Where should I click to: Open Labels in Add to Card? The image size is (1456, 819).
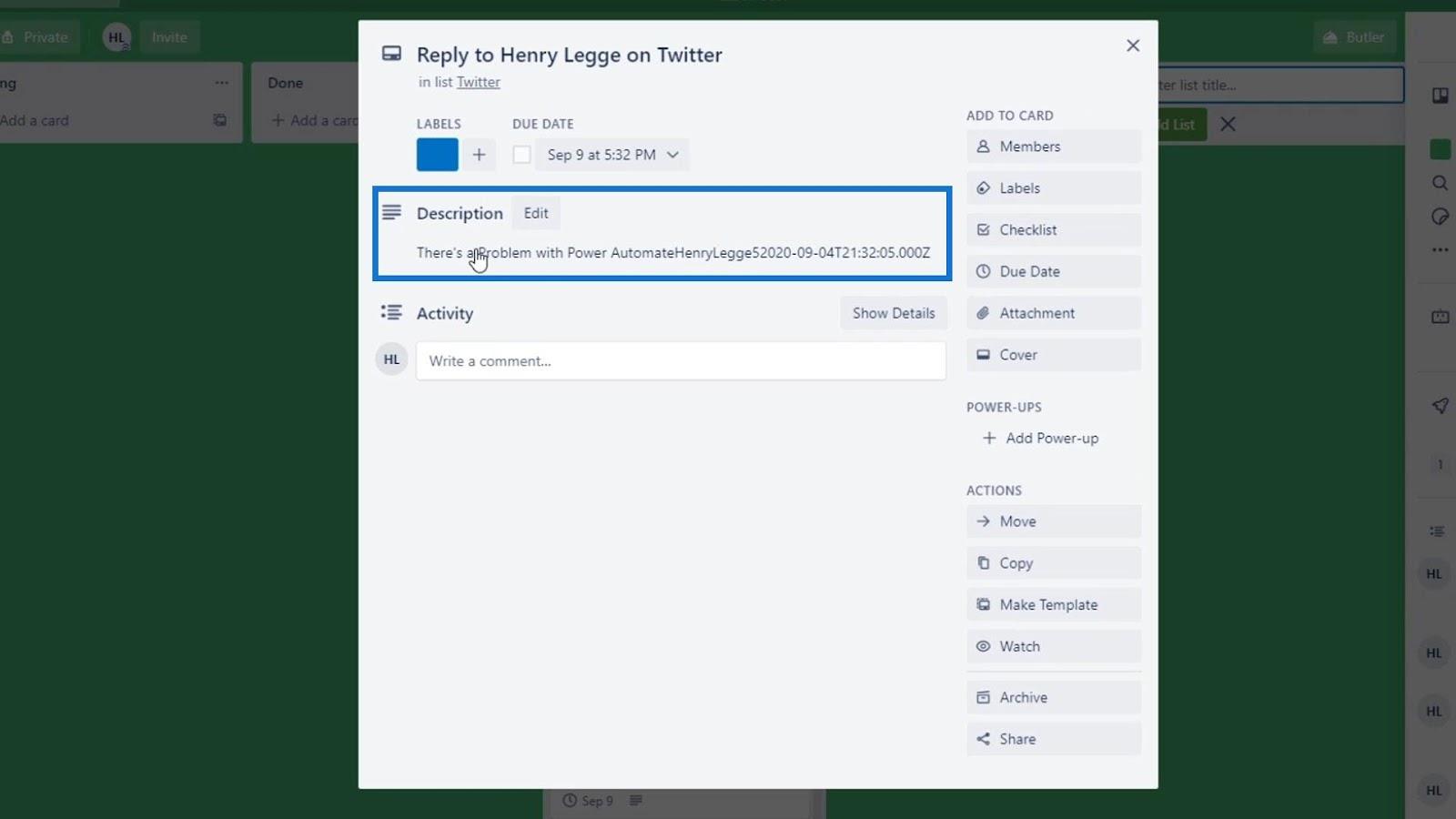[1054, 188]
